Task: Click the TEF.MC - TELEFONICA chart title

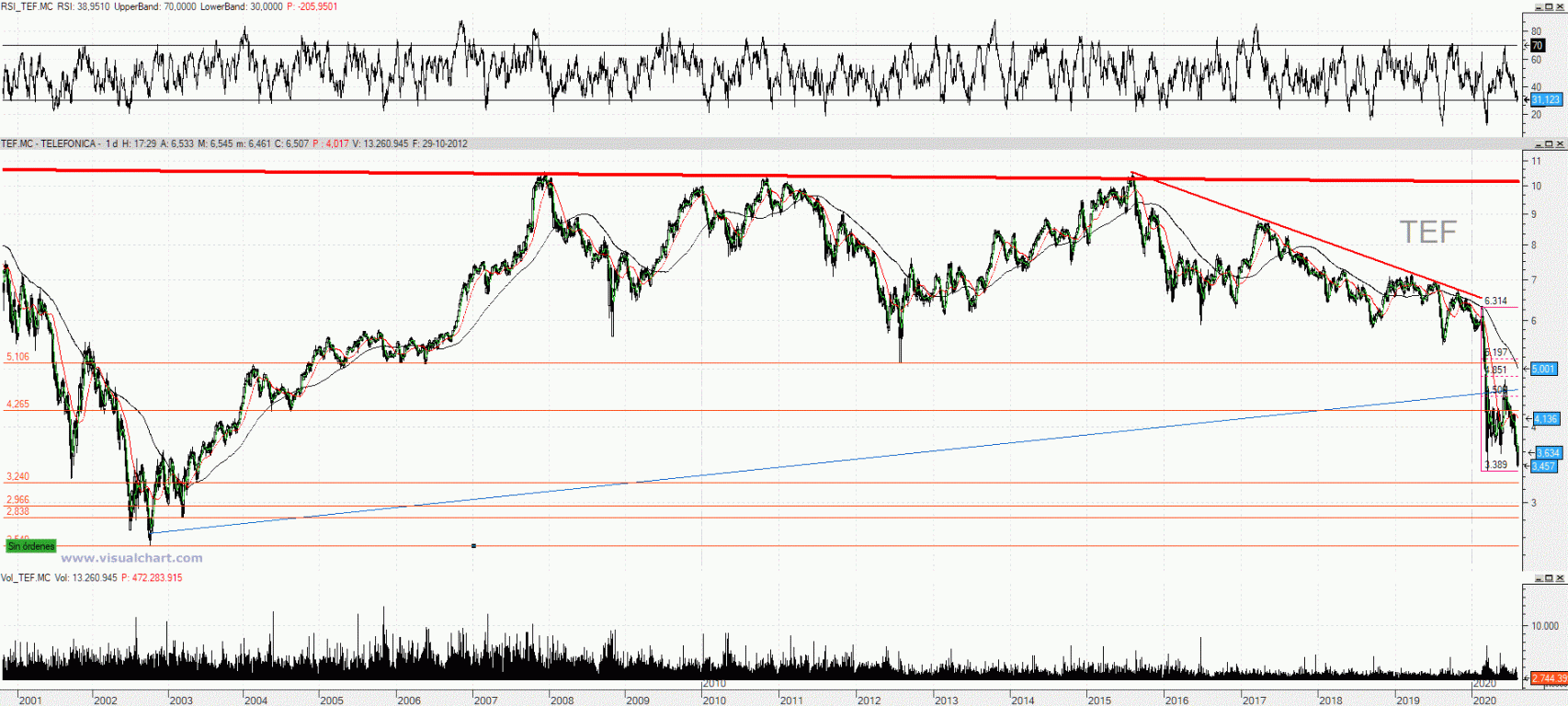Action: click(x=49, y=144)
